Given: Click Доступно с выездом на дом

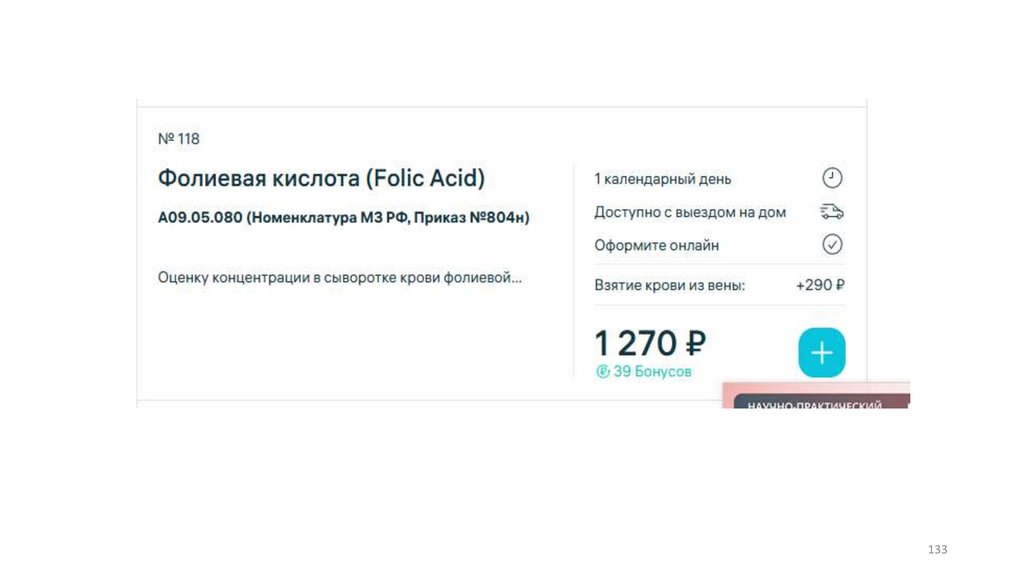Looking at the screenshot, I should (690, 212).
